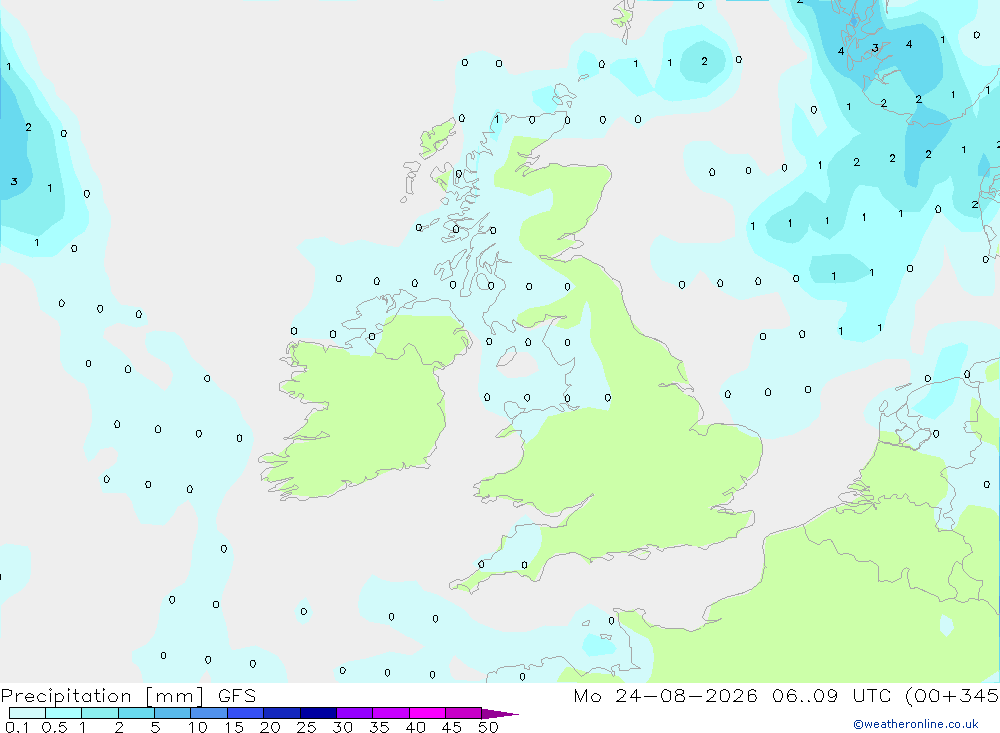Image resolution: width=1000 pixels, height=733 pixels.
Task: Click the legend value "50"
Action: [488, 727]
